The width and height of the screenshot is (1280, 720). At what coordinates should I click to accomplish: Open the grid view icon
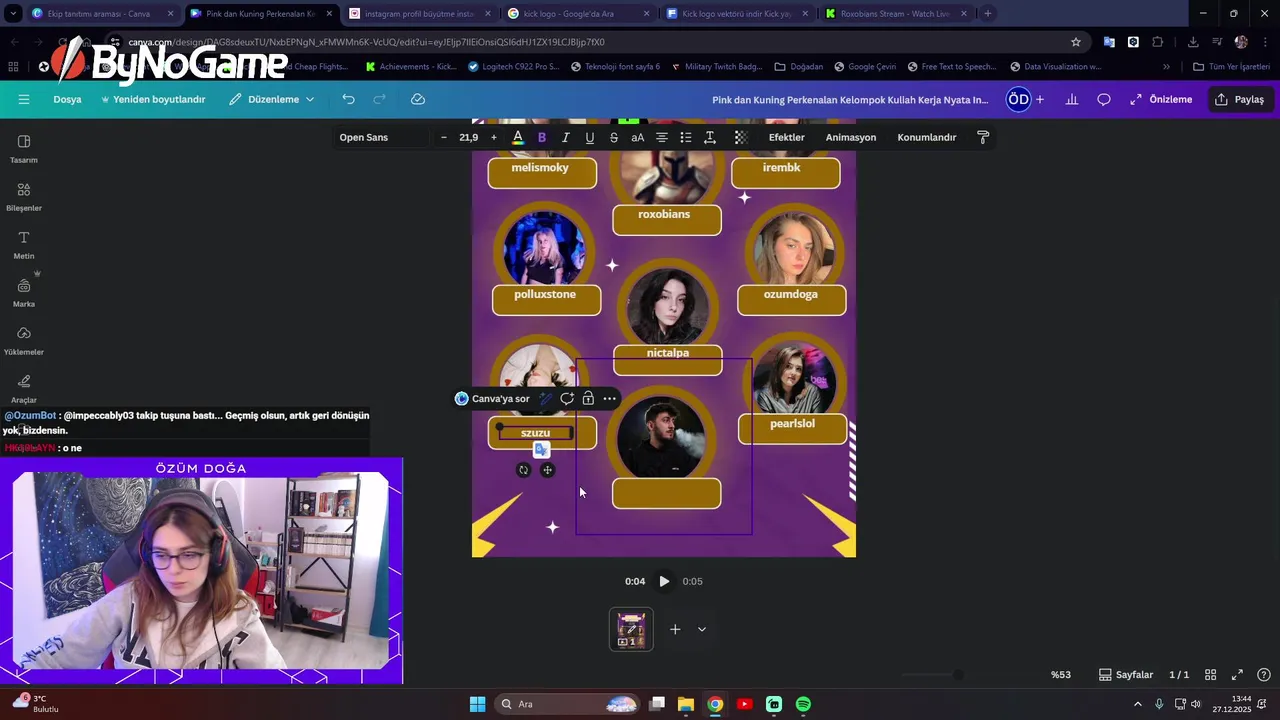[1210, 675]
